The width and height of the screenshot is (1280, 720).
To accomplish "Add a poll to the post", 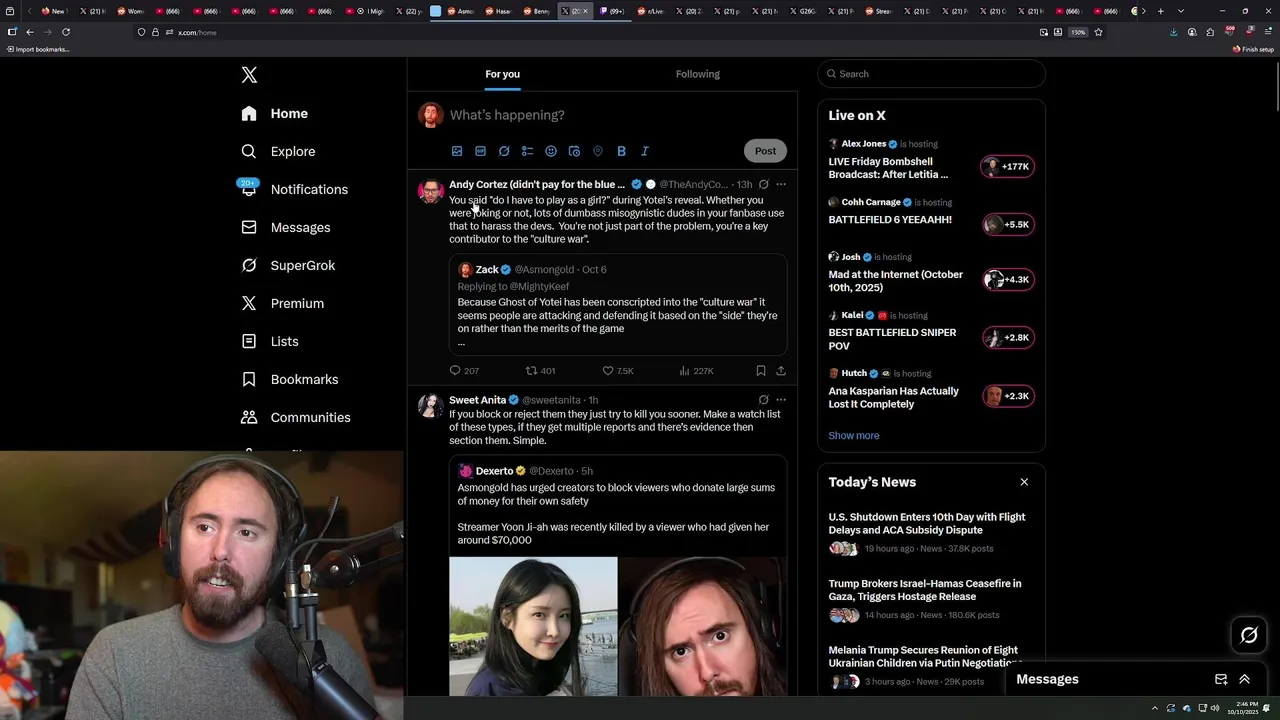I will point(527,151).
